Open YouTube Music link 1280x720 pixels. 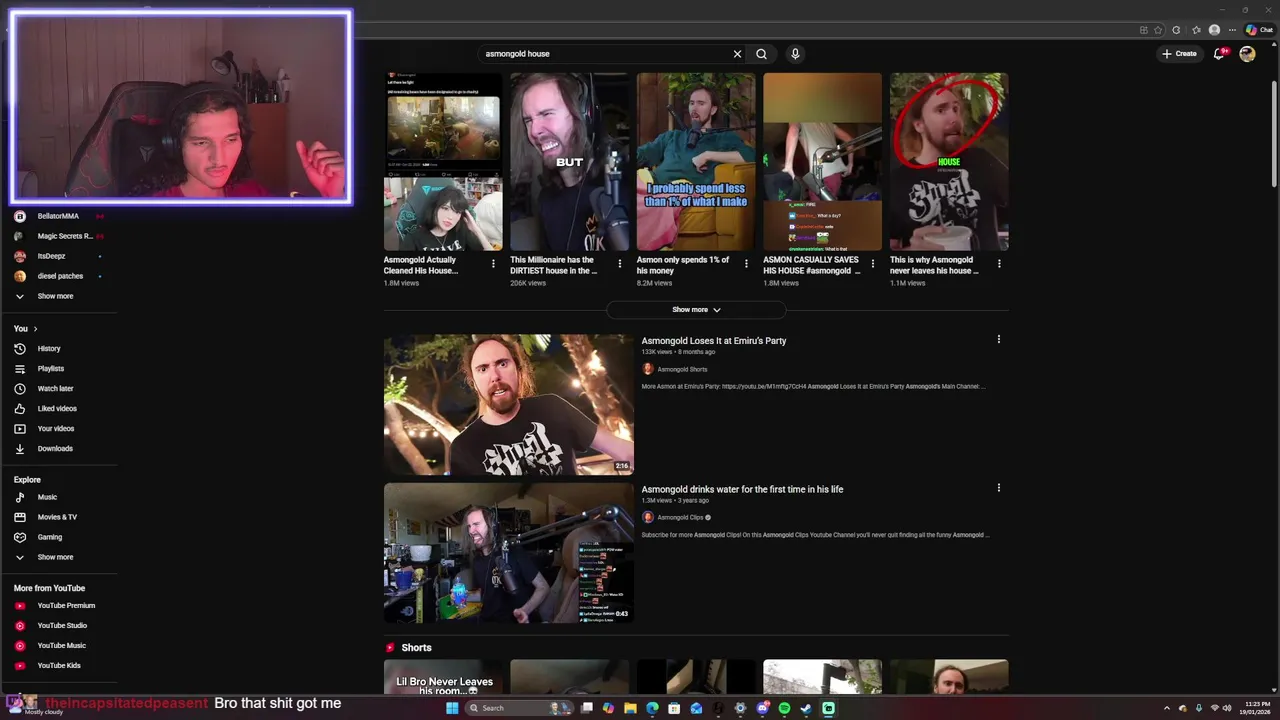[x=60, y=645]
